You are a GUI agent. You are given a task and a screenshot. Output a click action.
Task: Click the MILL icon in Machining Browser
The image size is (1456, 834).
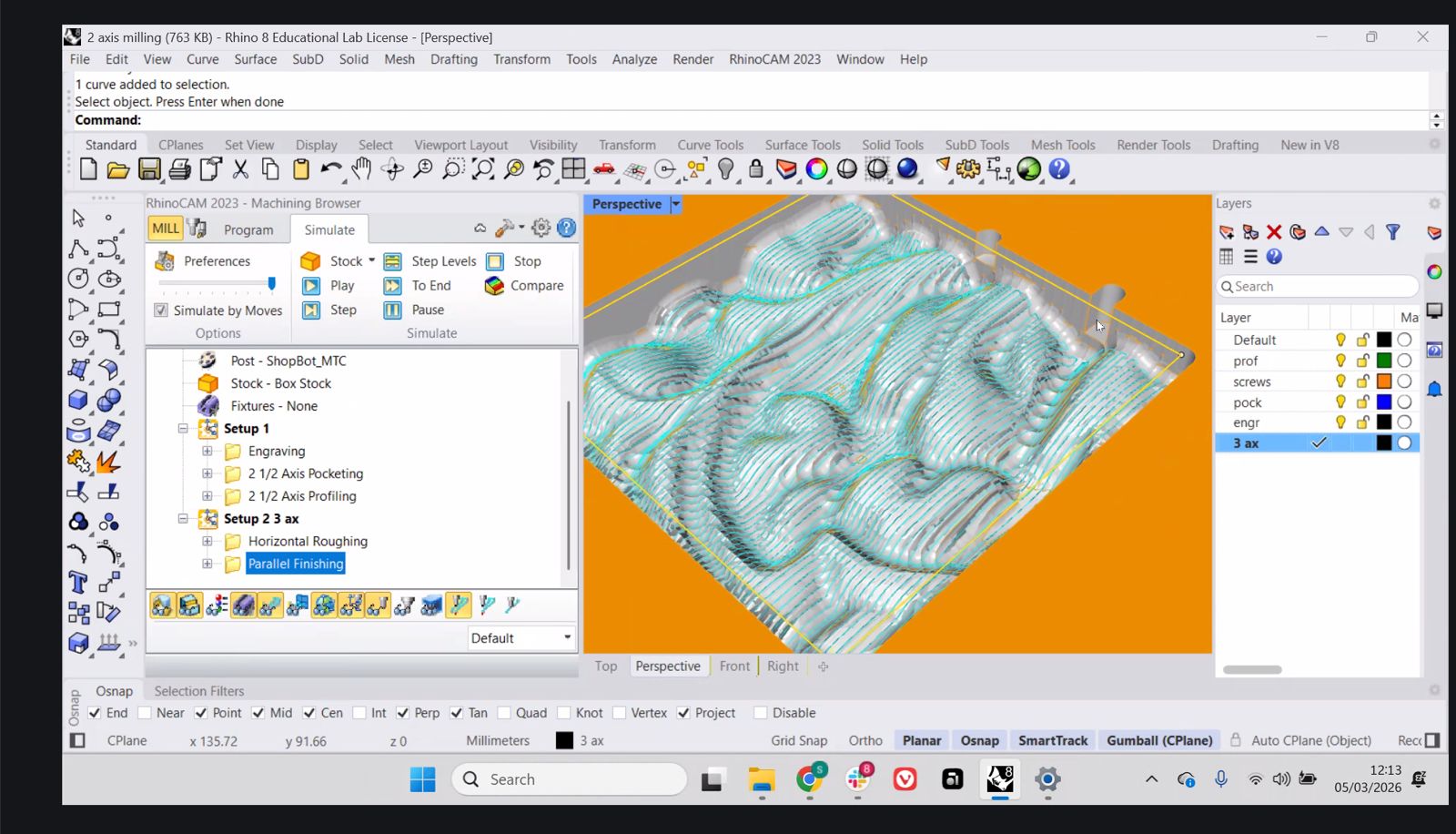pyautogui.click(x=166, y=229)
